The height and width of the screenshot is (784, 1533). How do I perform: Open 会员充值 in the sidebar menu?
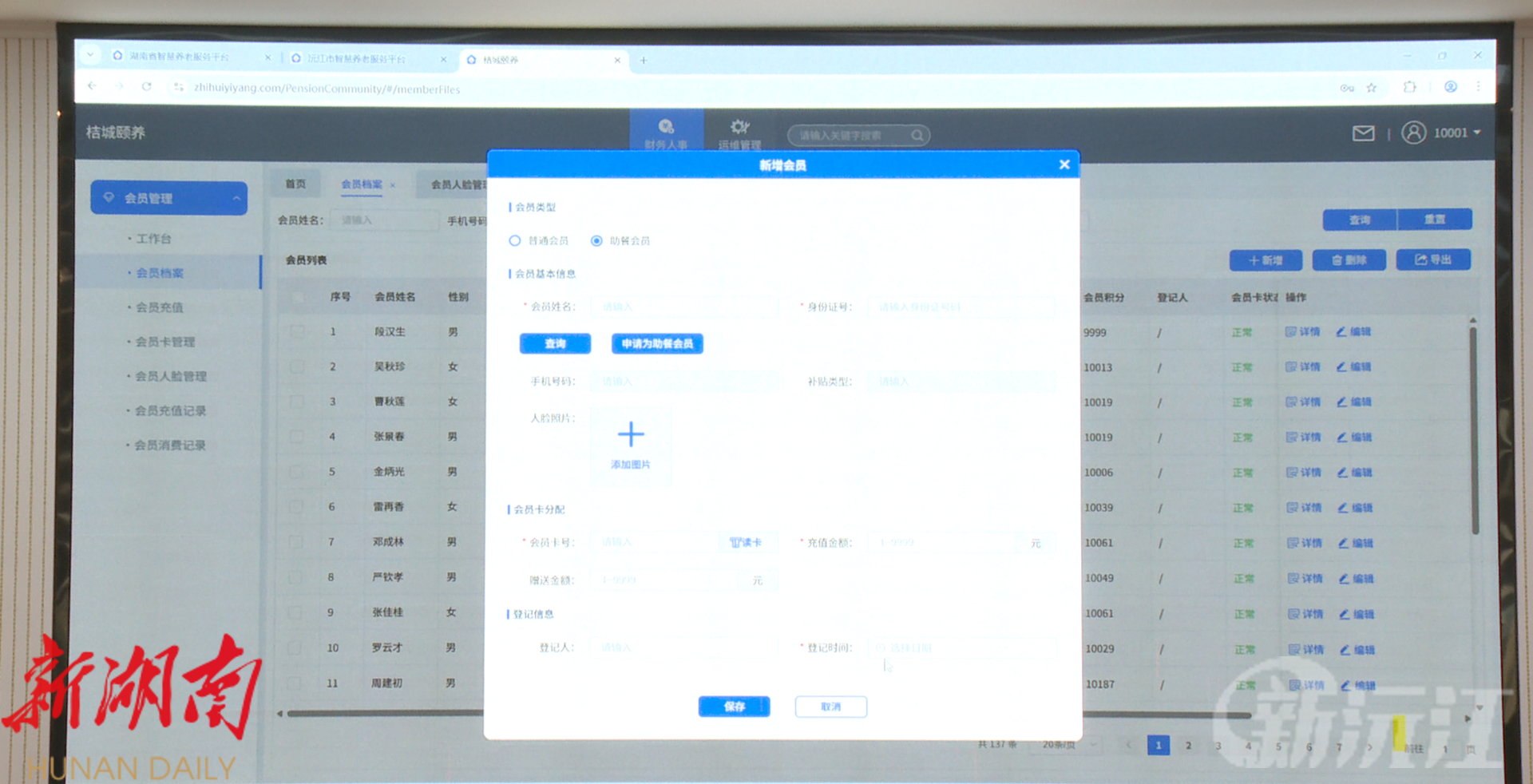[x=160, y=307]
